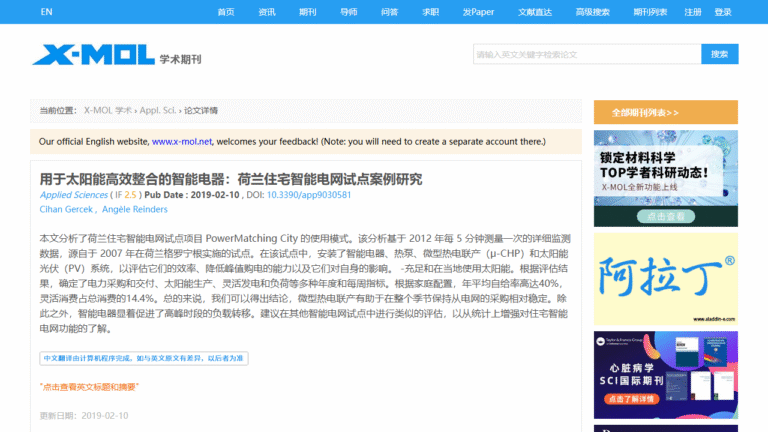Open the 问答 nav item

coord(389,12)
